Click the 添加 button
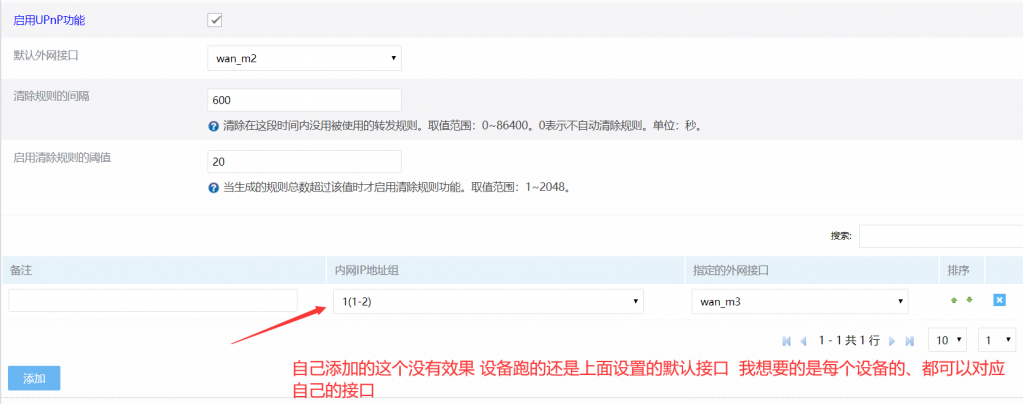Screen dimensions: 1023x404 (x=34, y=378)
